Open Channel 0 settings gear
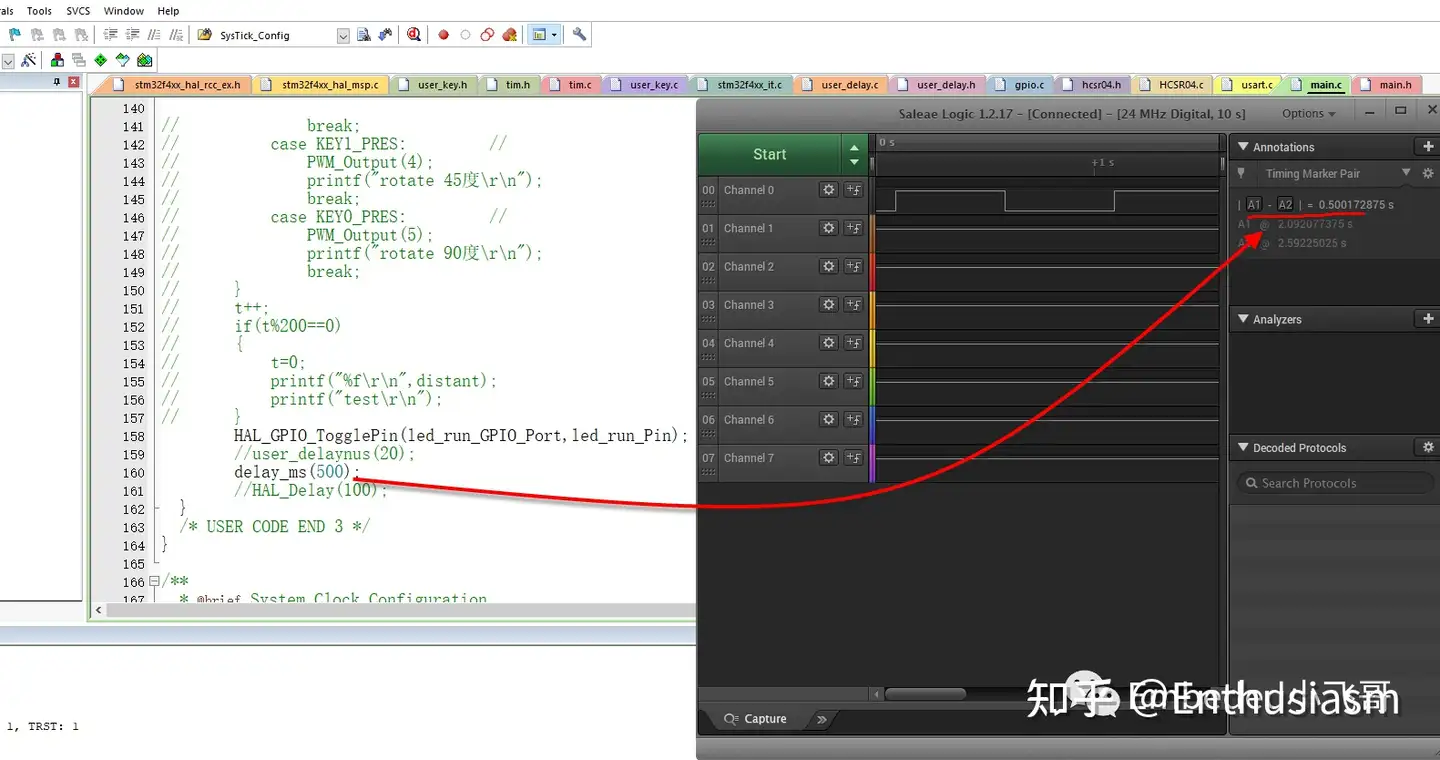The image size is (1440, 760). [x=828, y=190]
